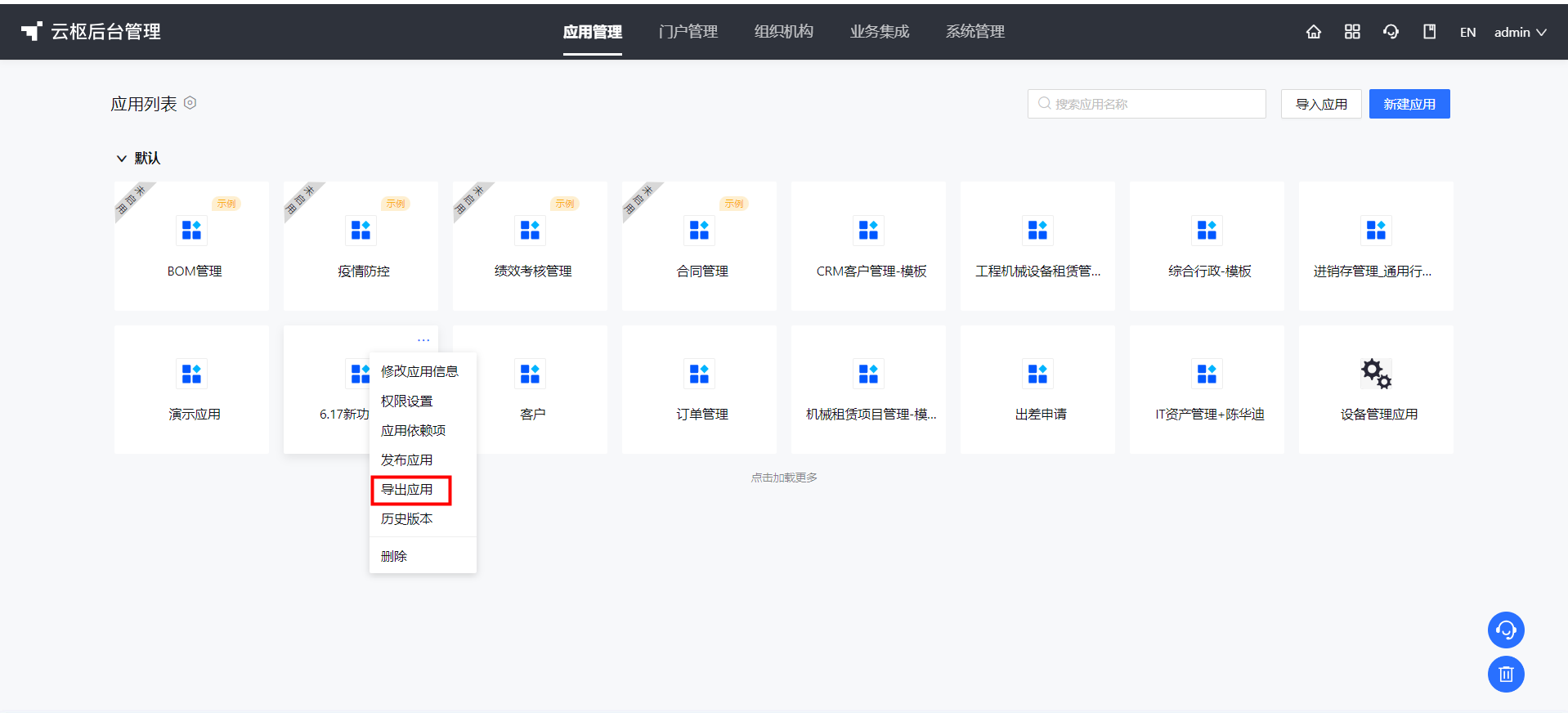
Task: Open the document icon in header
Action: click(x=1429, y=32)
